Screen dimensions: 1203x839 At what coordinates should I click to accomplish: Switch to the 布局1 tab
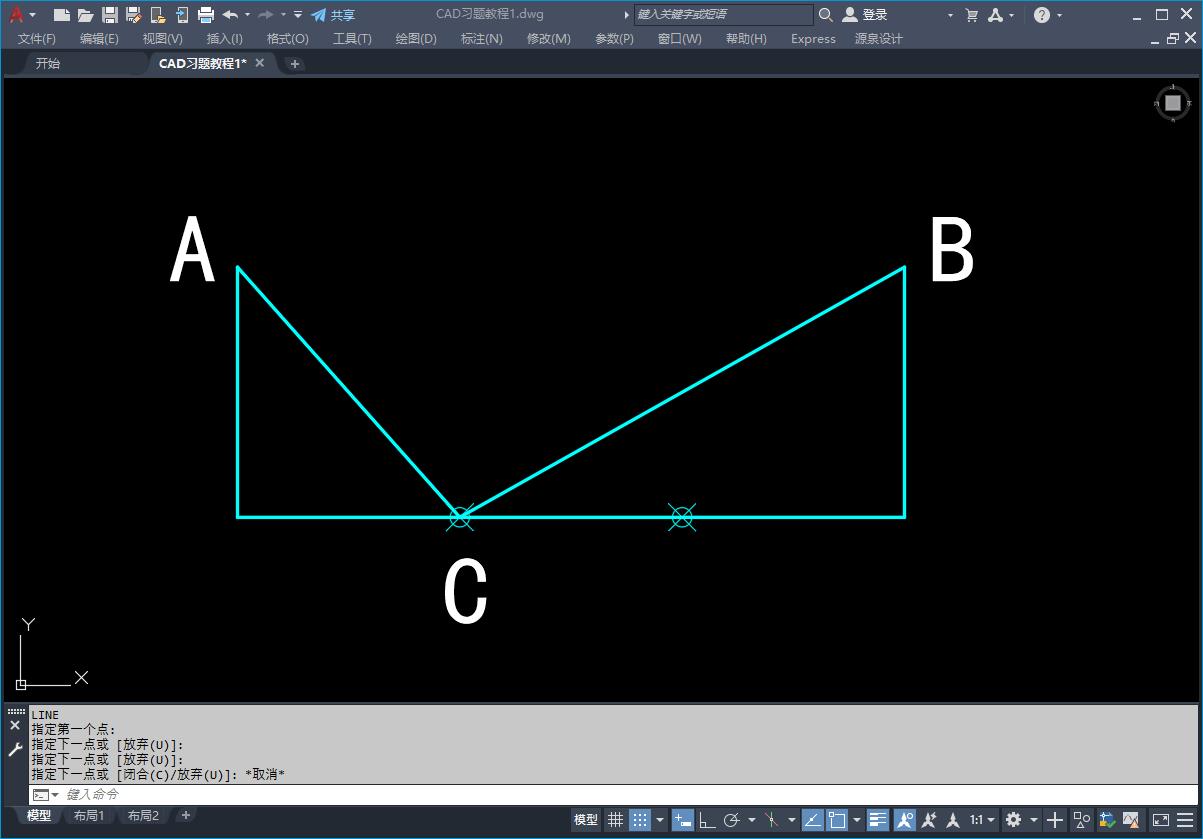point(89,815)
